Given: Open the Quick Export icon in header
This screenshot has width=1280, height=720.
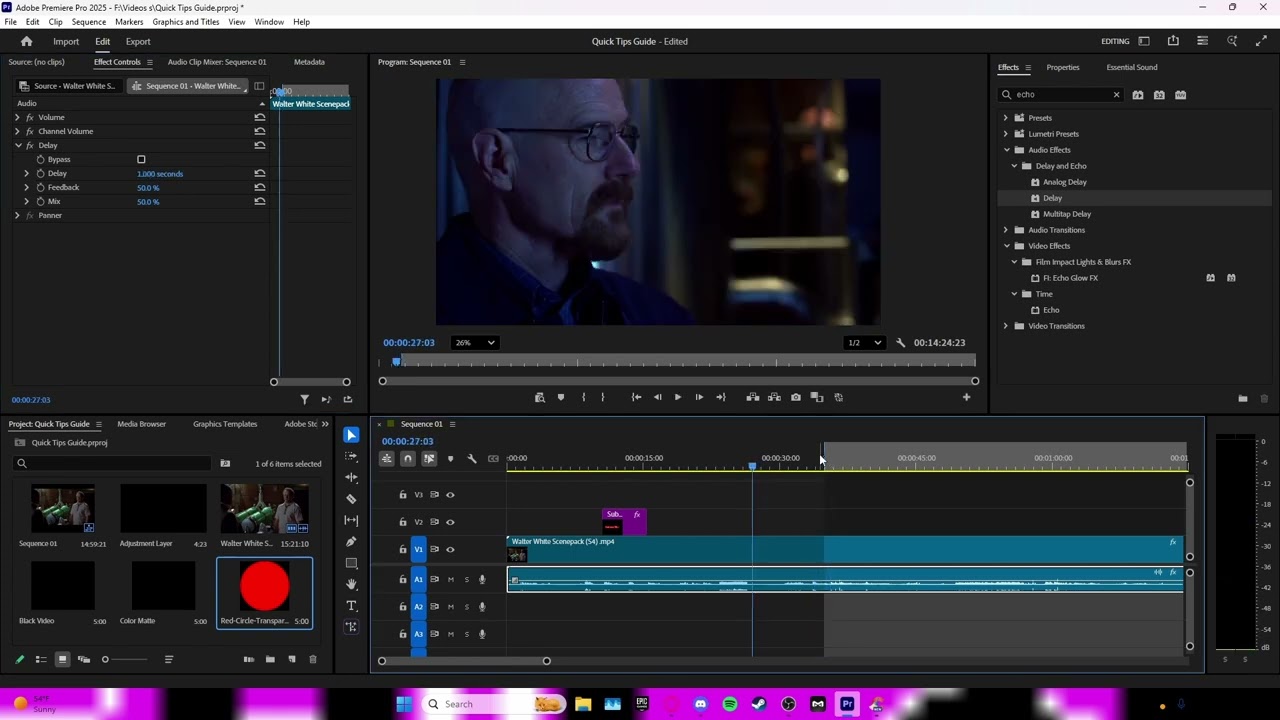Looking at the screenshot, I should 1173,41.
